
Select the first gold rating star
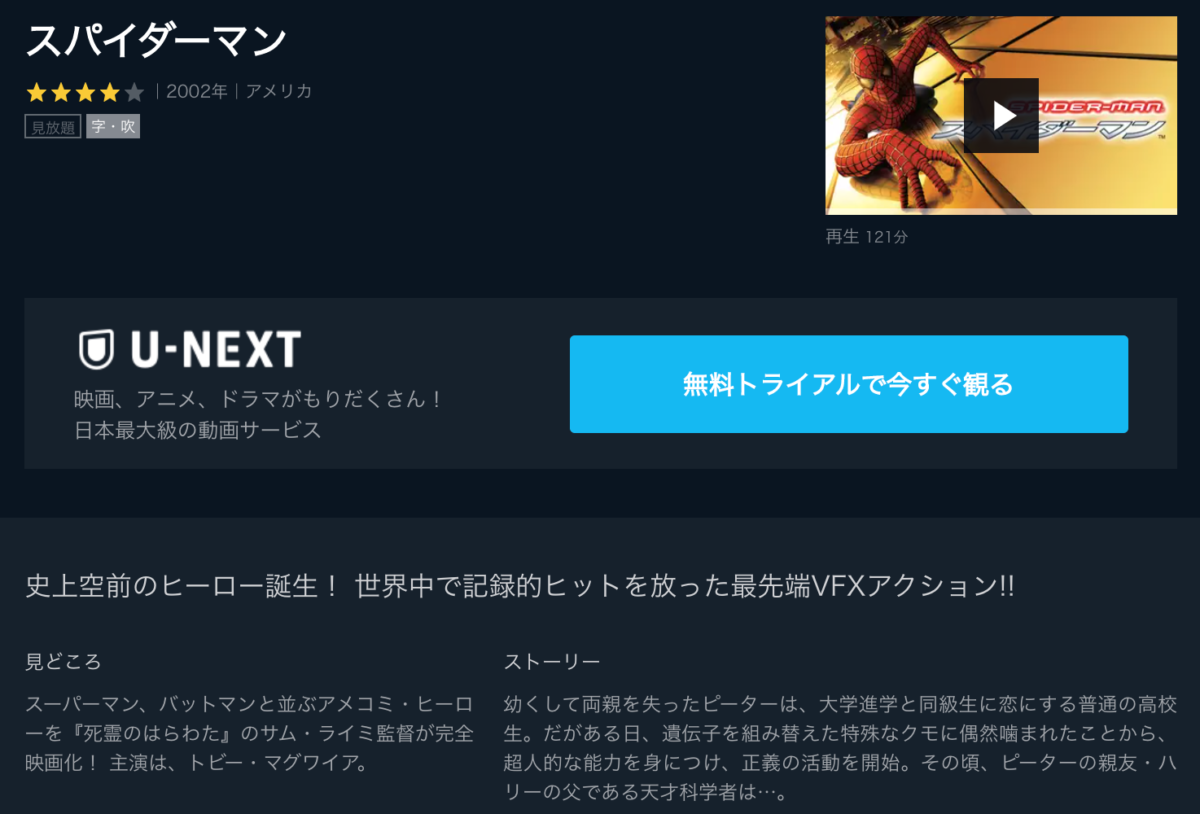tap(37, 92)
